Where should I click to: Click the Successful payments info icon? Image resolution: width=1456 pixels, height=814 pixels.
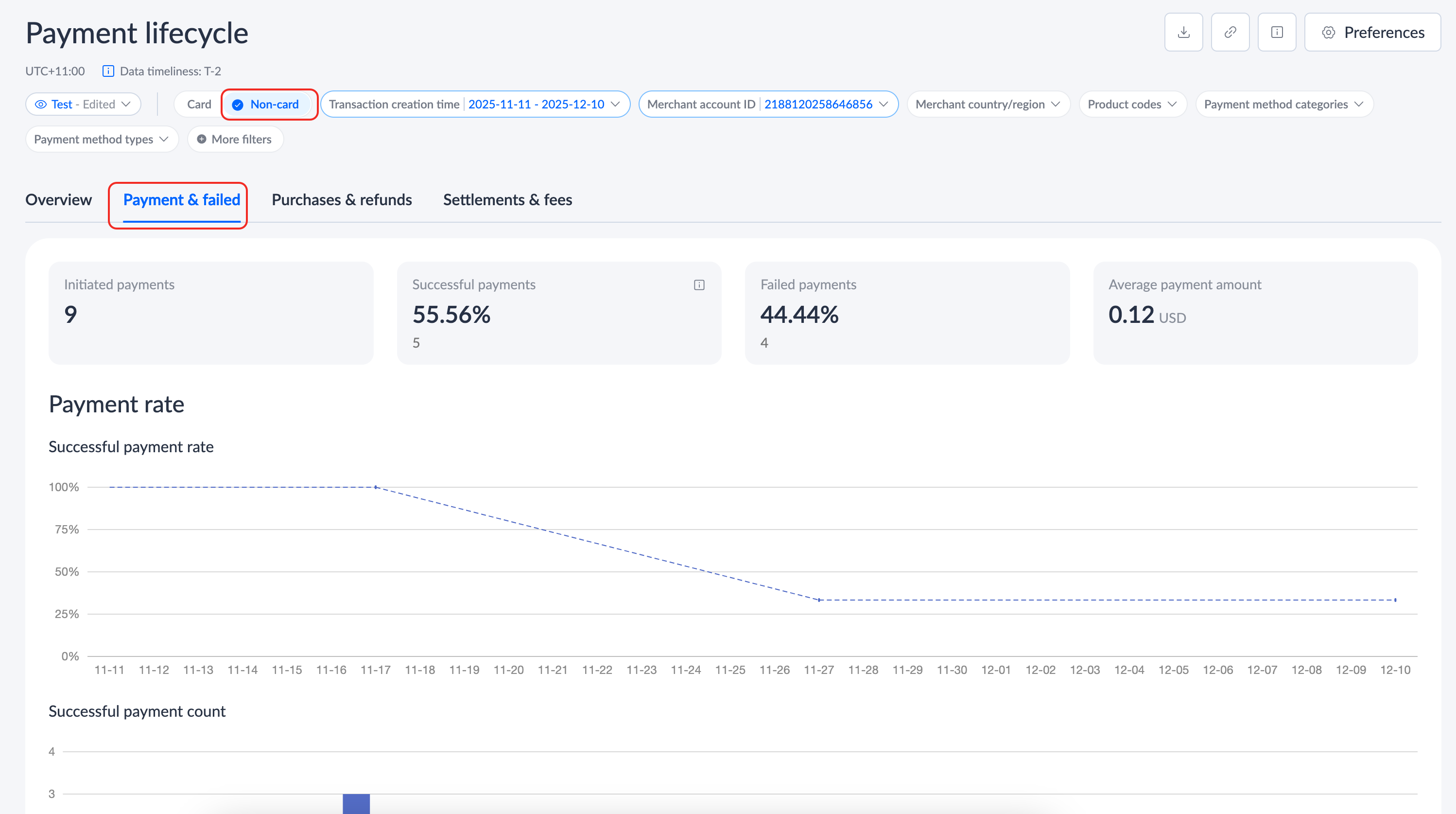[699, 284]
